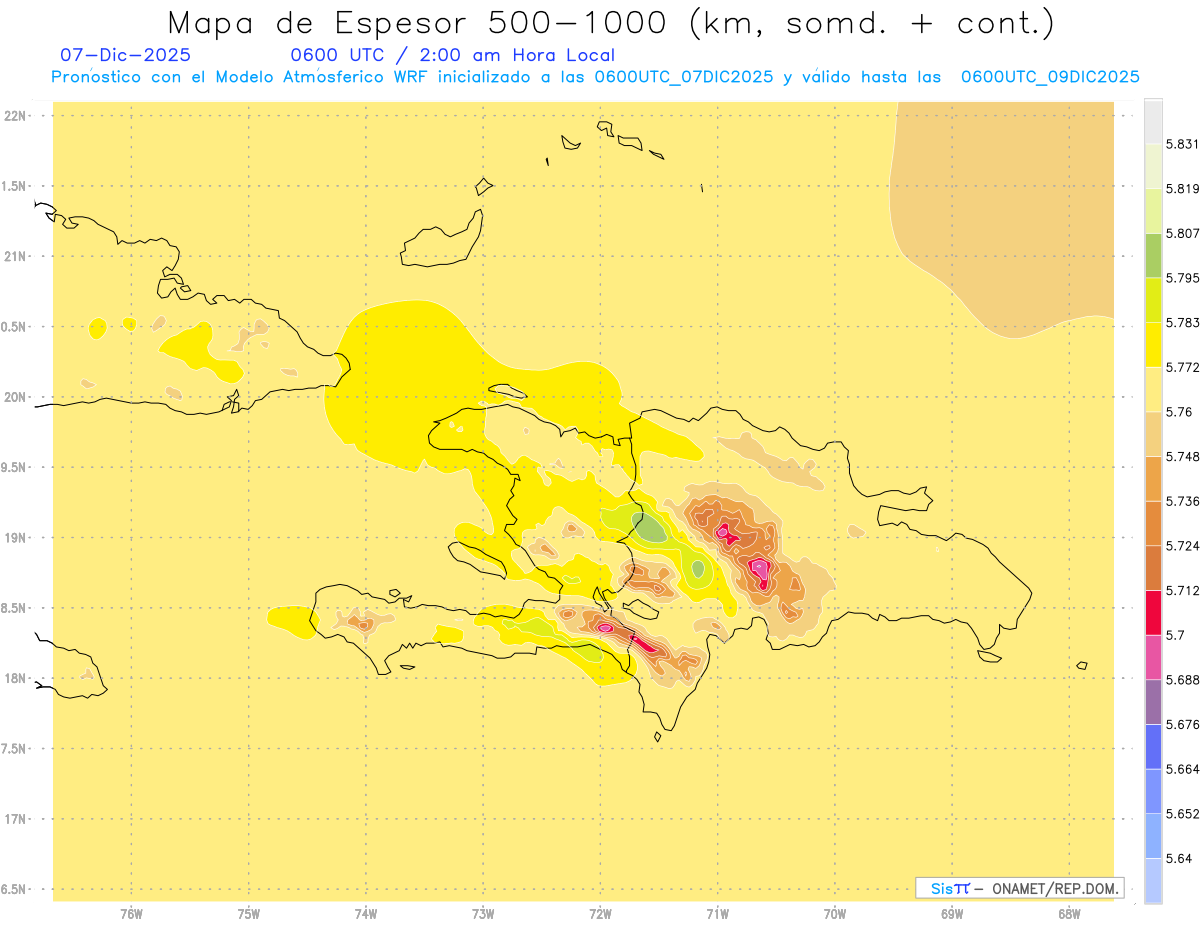1200x927 pixels.
Task: Click the pink legend swatch between 5.7 and 5.688
Action: (1153, 657)
